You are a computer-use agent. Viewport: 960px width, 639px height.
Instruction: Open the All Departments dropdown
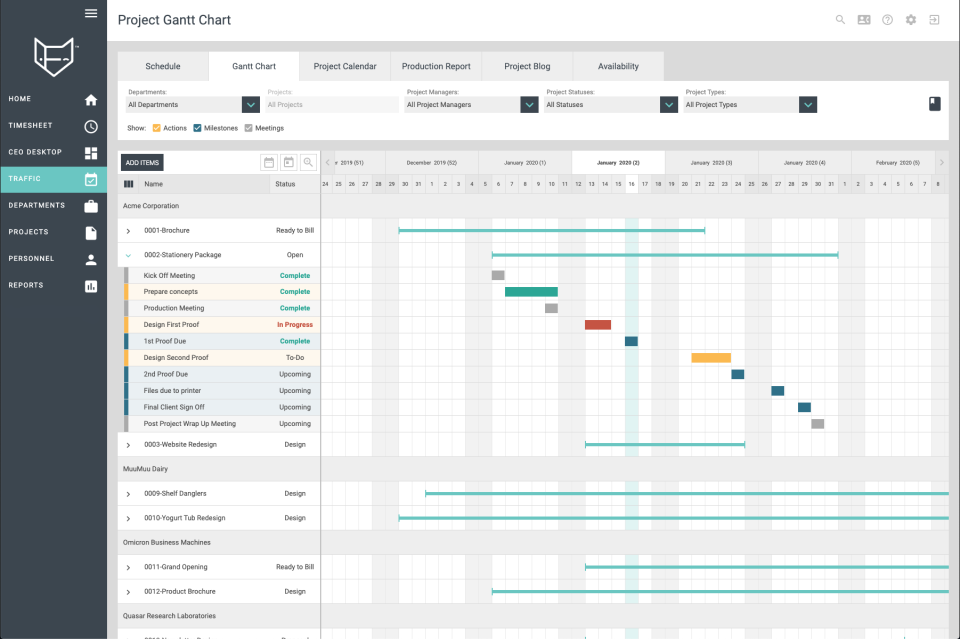(248, 104)
